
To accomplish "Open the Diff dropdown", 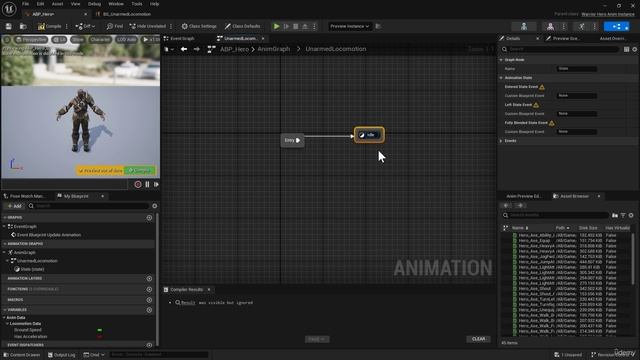I will [x=85, y=26].
